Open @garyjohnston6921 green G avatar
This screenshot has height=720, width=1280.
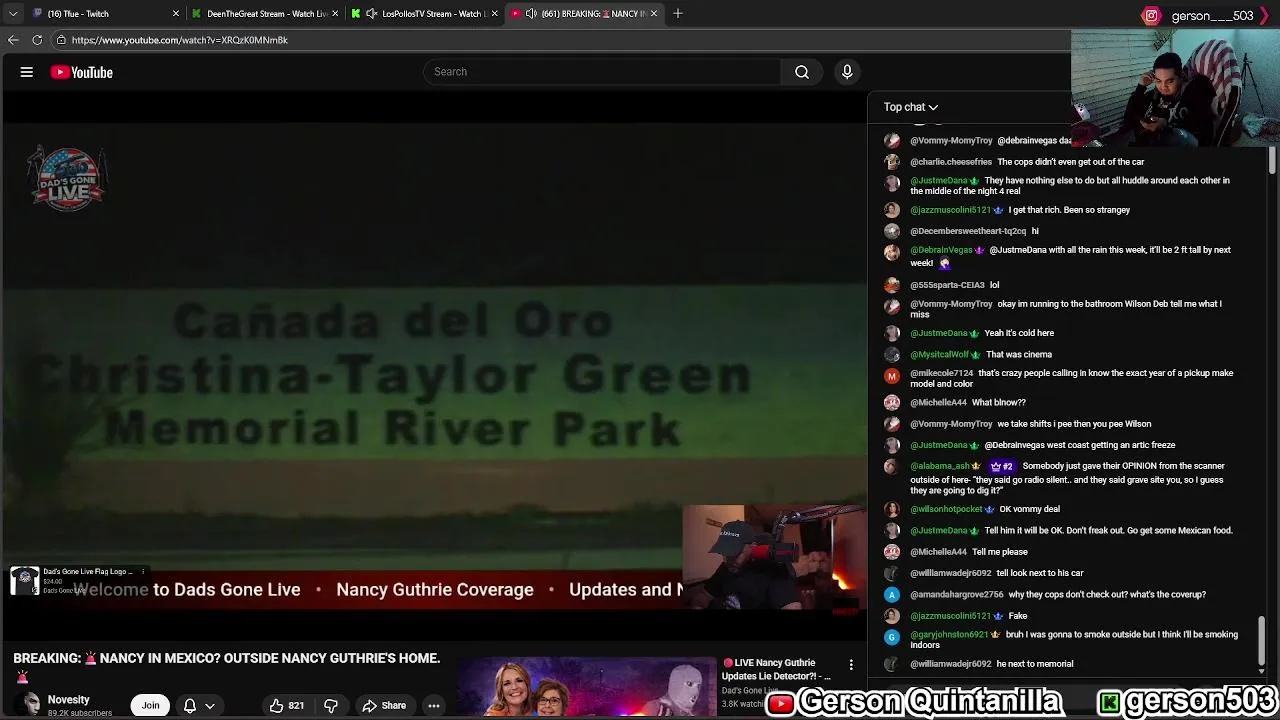(892, 637)
